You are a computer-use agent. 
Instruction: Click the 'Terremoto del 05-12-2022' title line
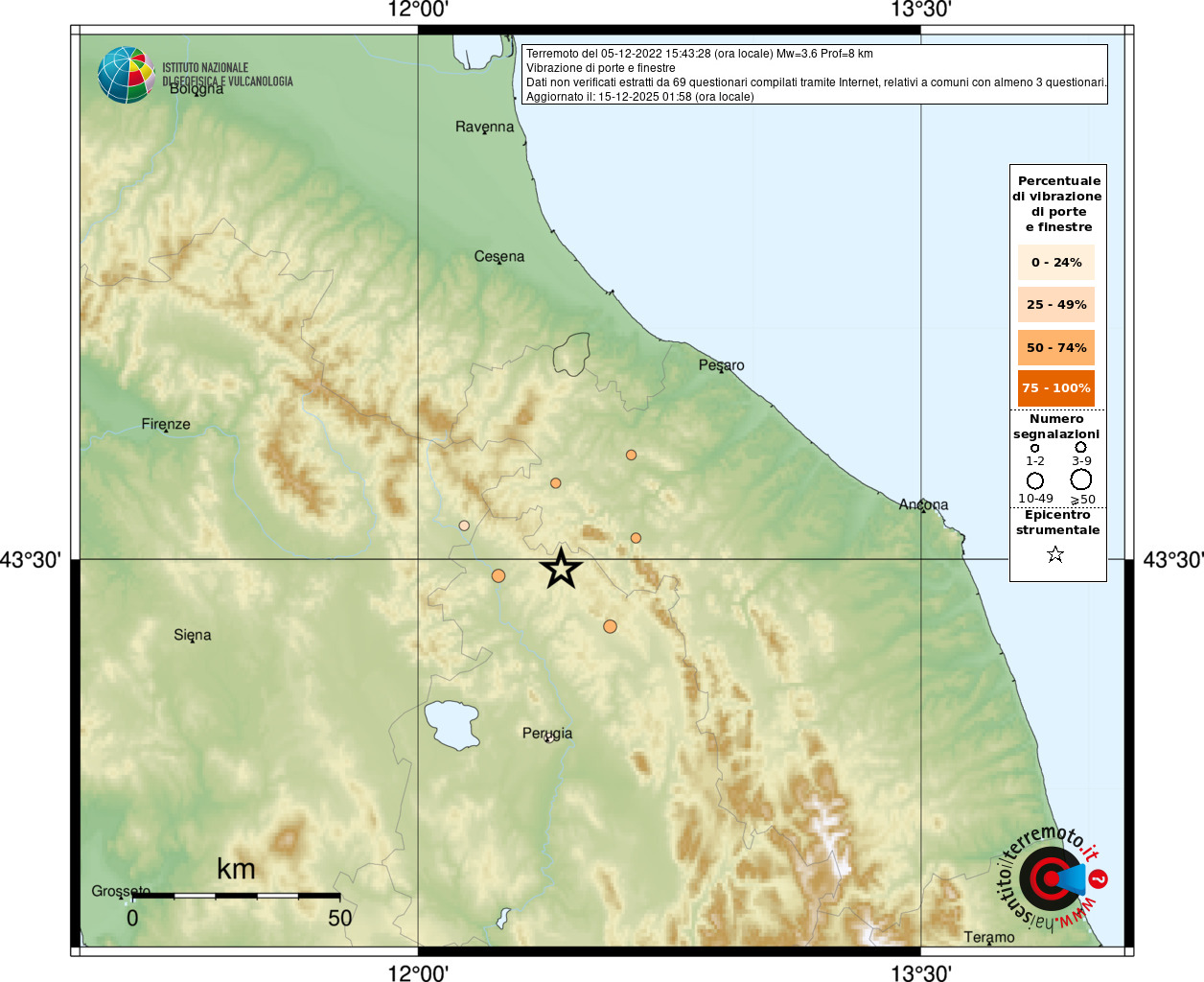(700, 54)
